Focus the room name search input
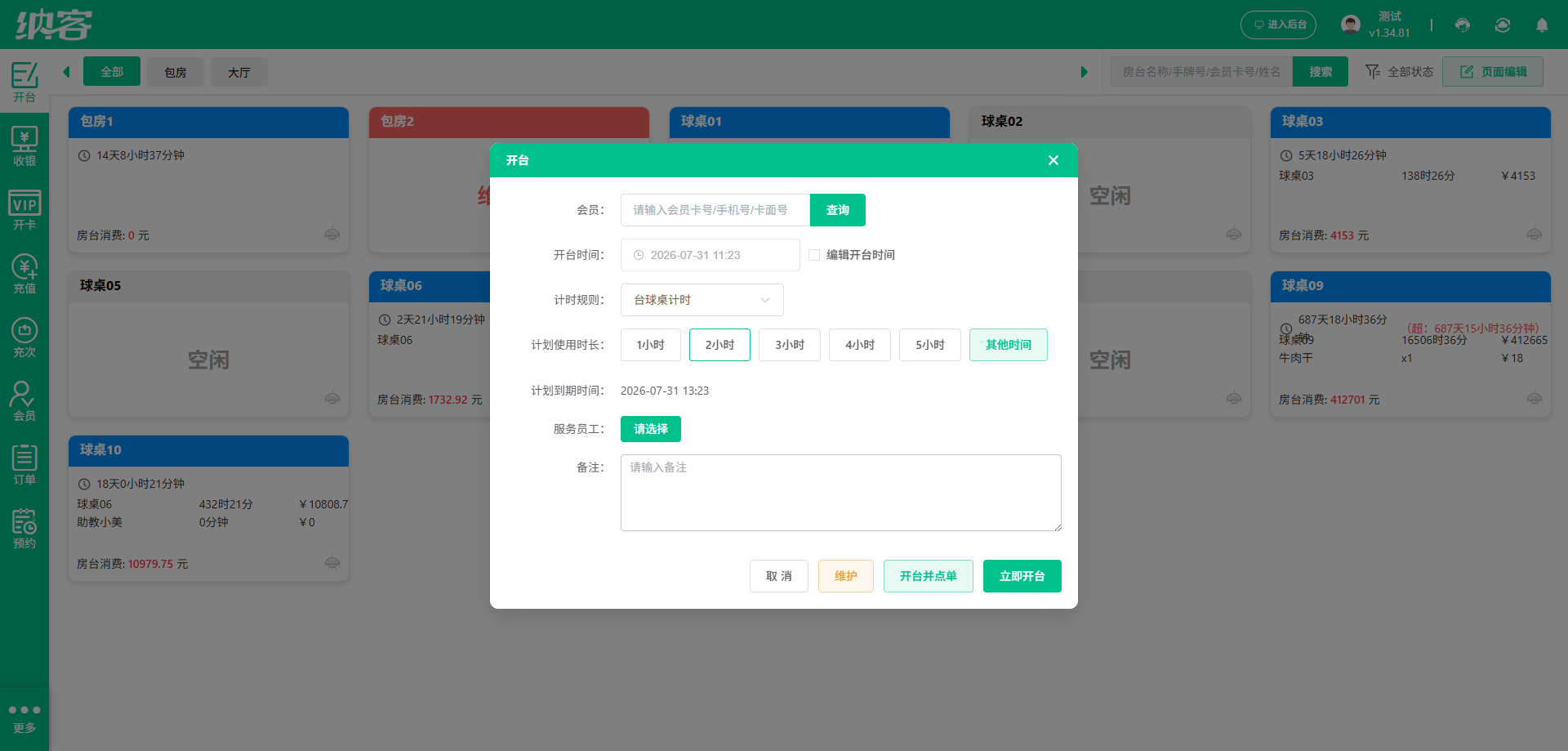 click(x=1202, y=72)
